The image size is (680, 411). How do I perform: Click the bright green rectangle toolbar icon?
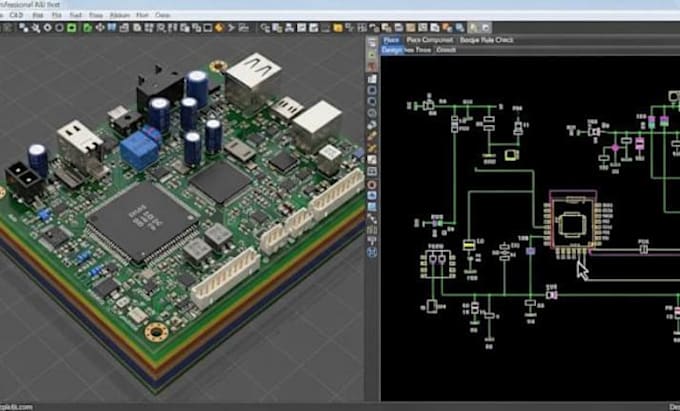coord(71,28)
